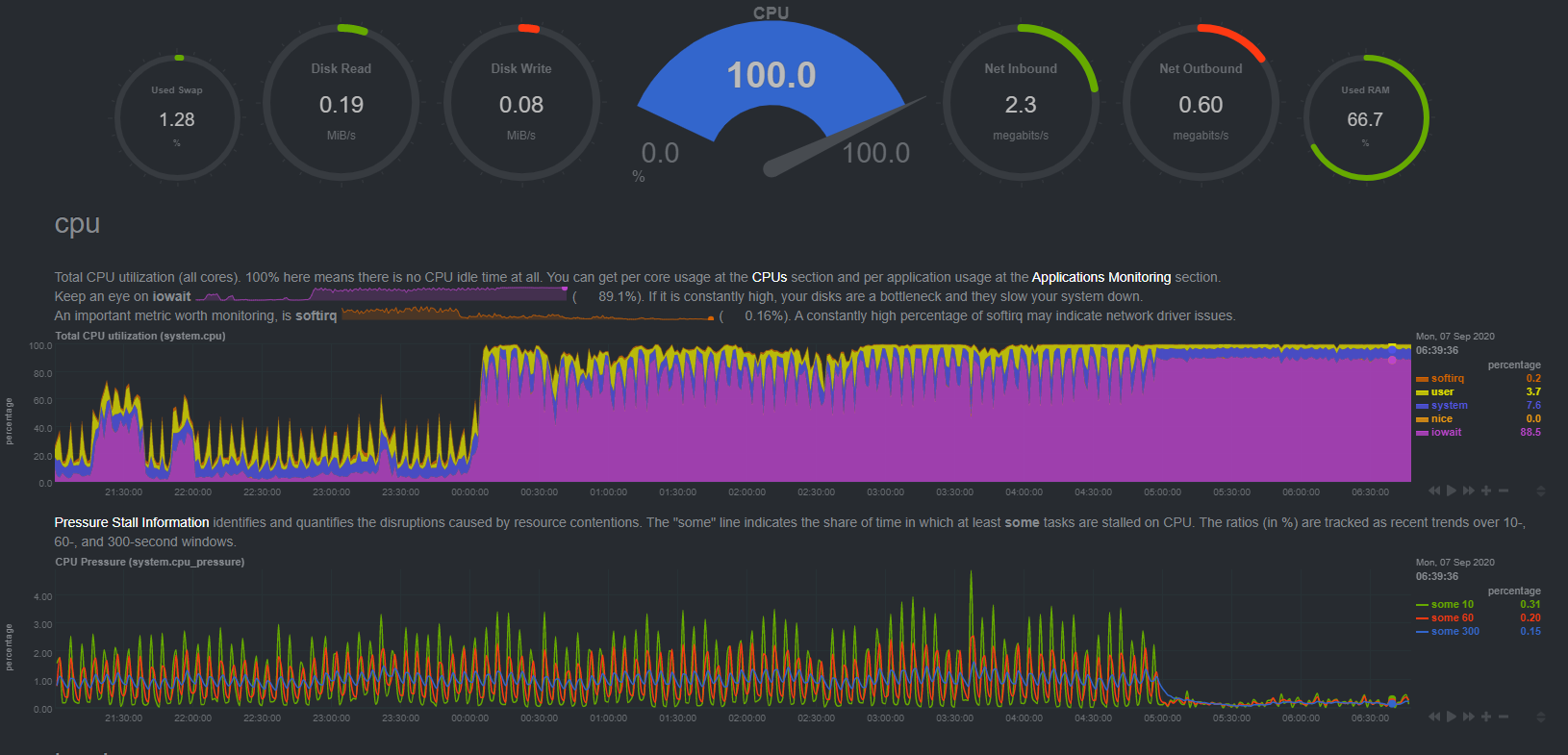Toggle 'some 300' series in pressure legend
The height and width of the screenshot is (755, 1568).
click(1454, 632)
